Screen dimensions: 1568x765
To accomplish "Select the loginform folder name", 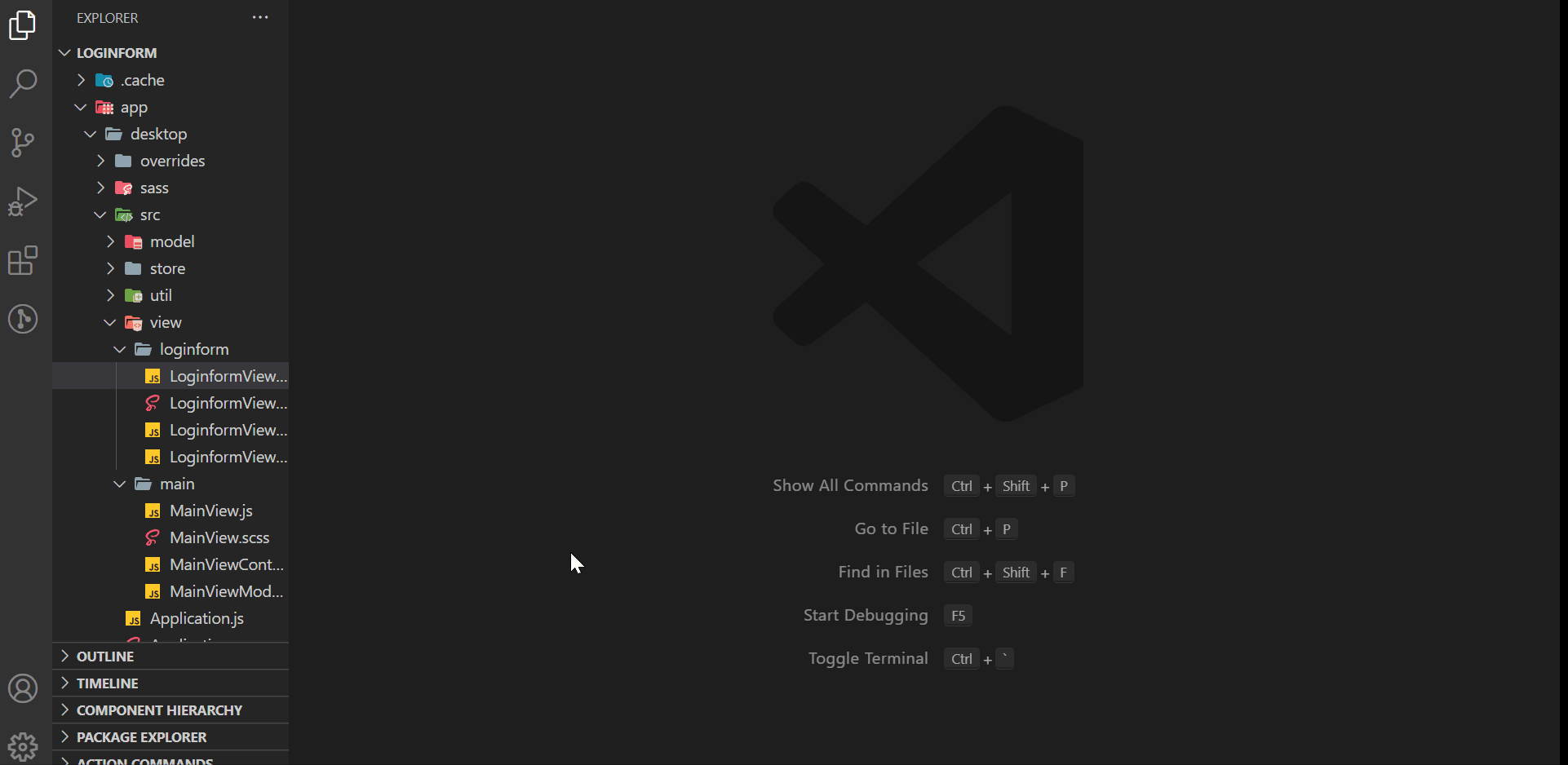I will coord(194,349).
